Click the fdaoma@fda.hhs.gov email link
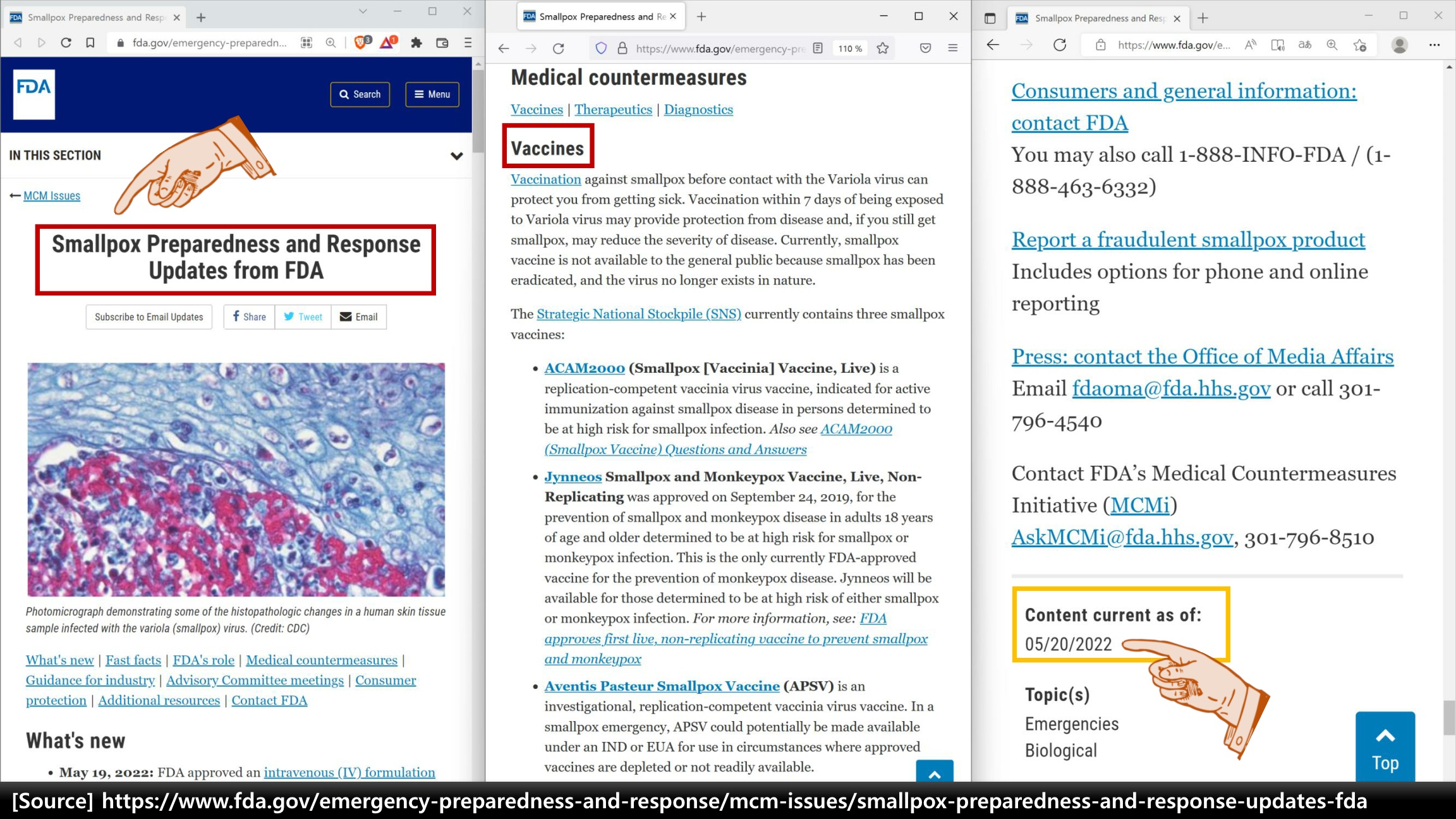Image resolution: width=1456 pixels, height=819 pixels. (x=1171, y=389)
